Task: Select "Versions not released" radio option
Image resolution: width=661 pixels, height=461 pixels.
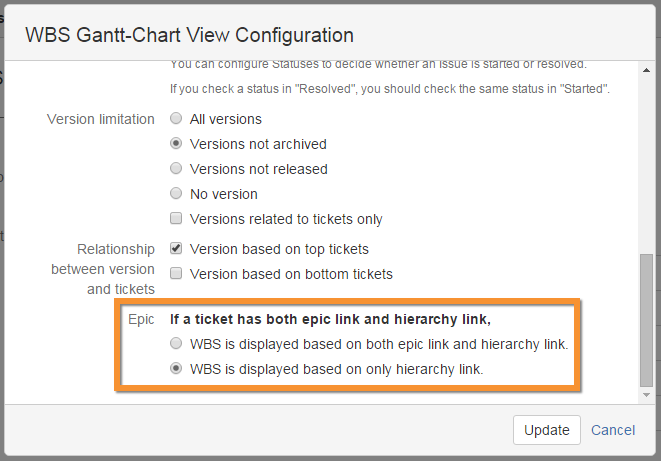Action: click(x=176, y=169)
